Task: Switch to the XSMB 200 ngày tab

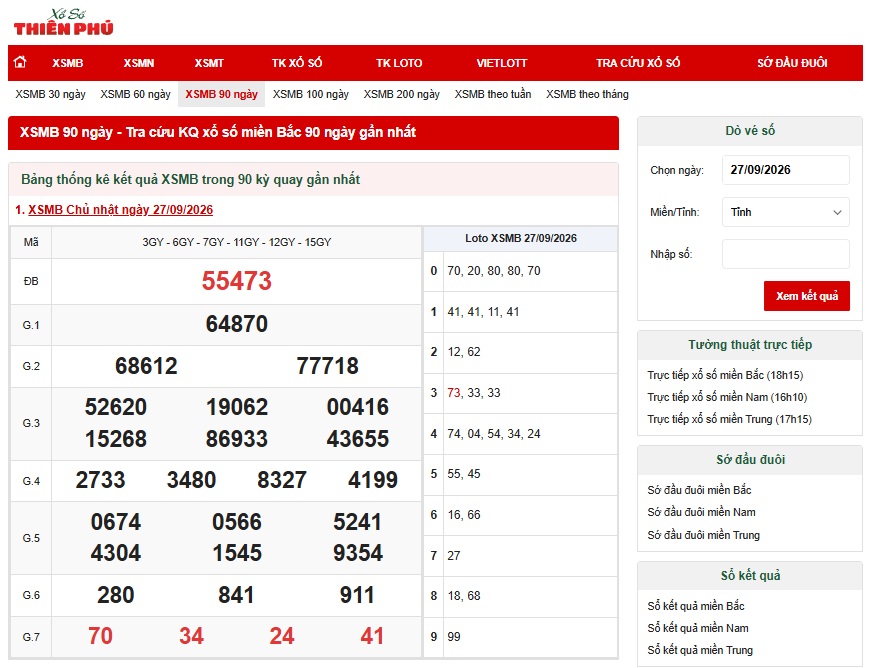Action: click(402, 94)
